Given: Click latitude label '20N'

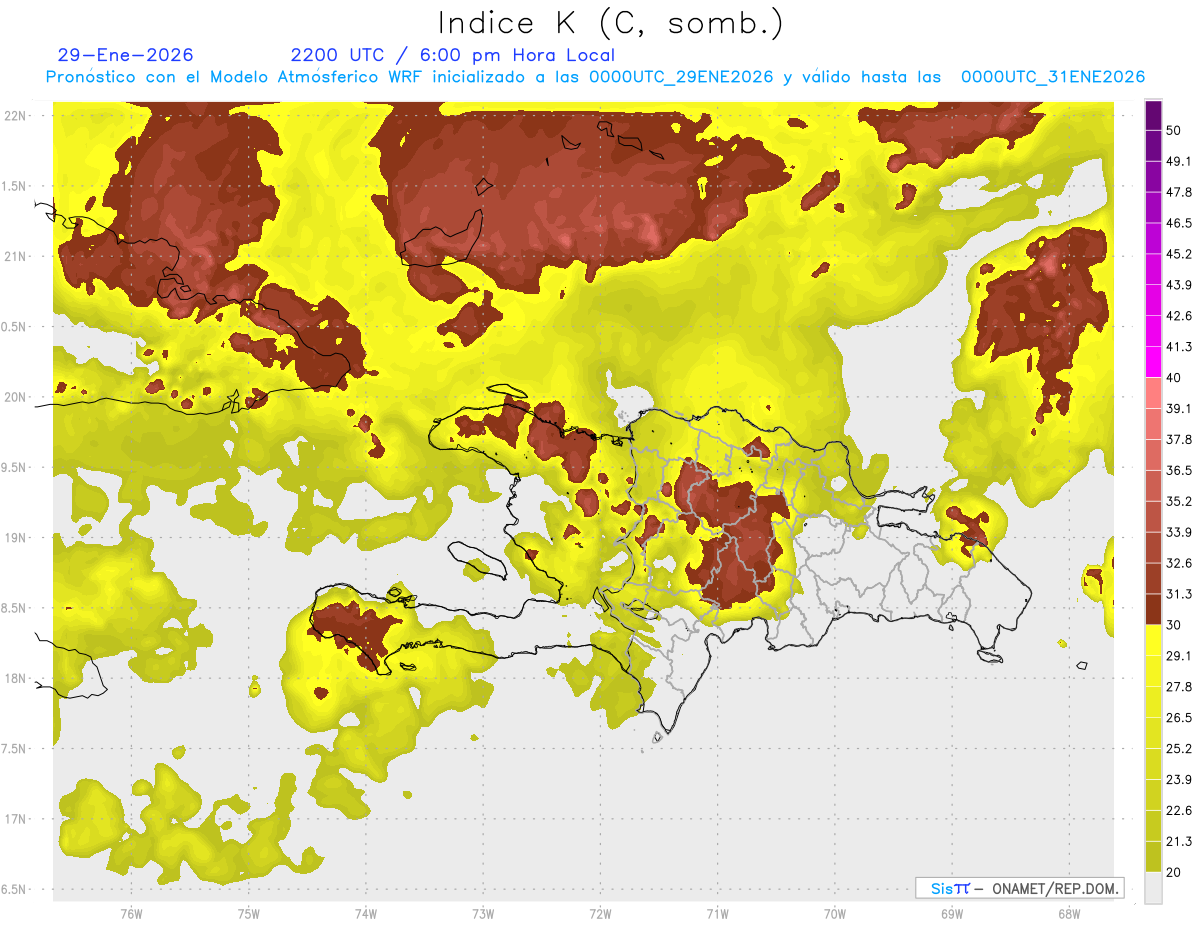Looking at the screenshot, I should click(x=15, y=397).
